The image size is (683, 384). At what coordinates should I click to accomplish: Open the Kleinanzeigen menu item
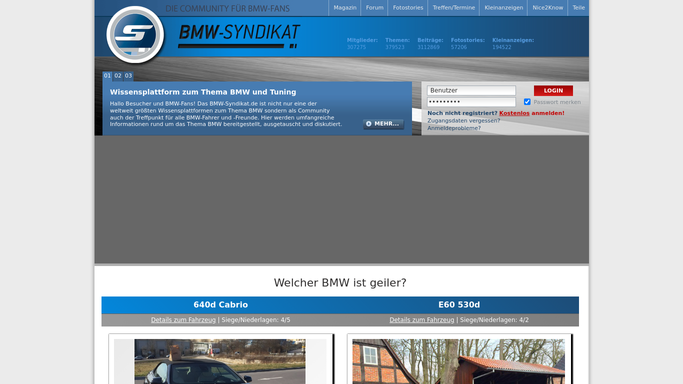pos(504,8)
